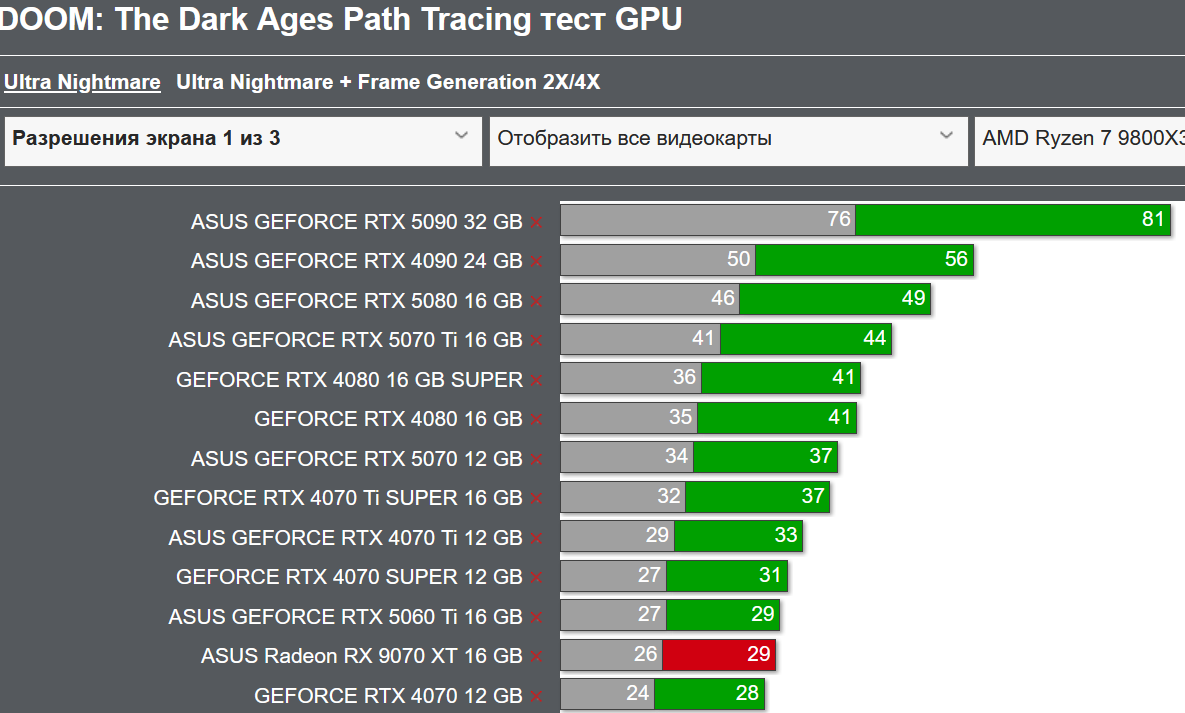Select Ultra Nightmare + Frame Generation 2X/4X tab
The height and width of the screenshot is (713, 1185).
pos(388,82)
